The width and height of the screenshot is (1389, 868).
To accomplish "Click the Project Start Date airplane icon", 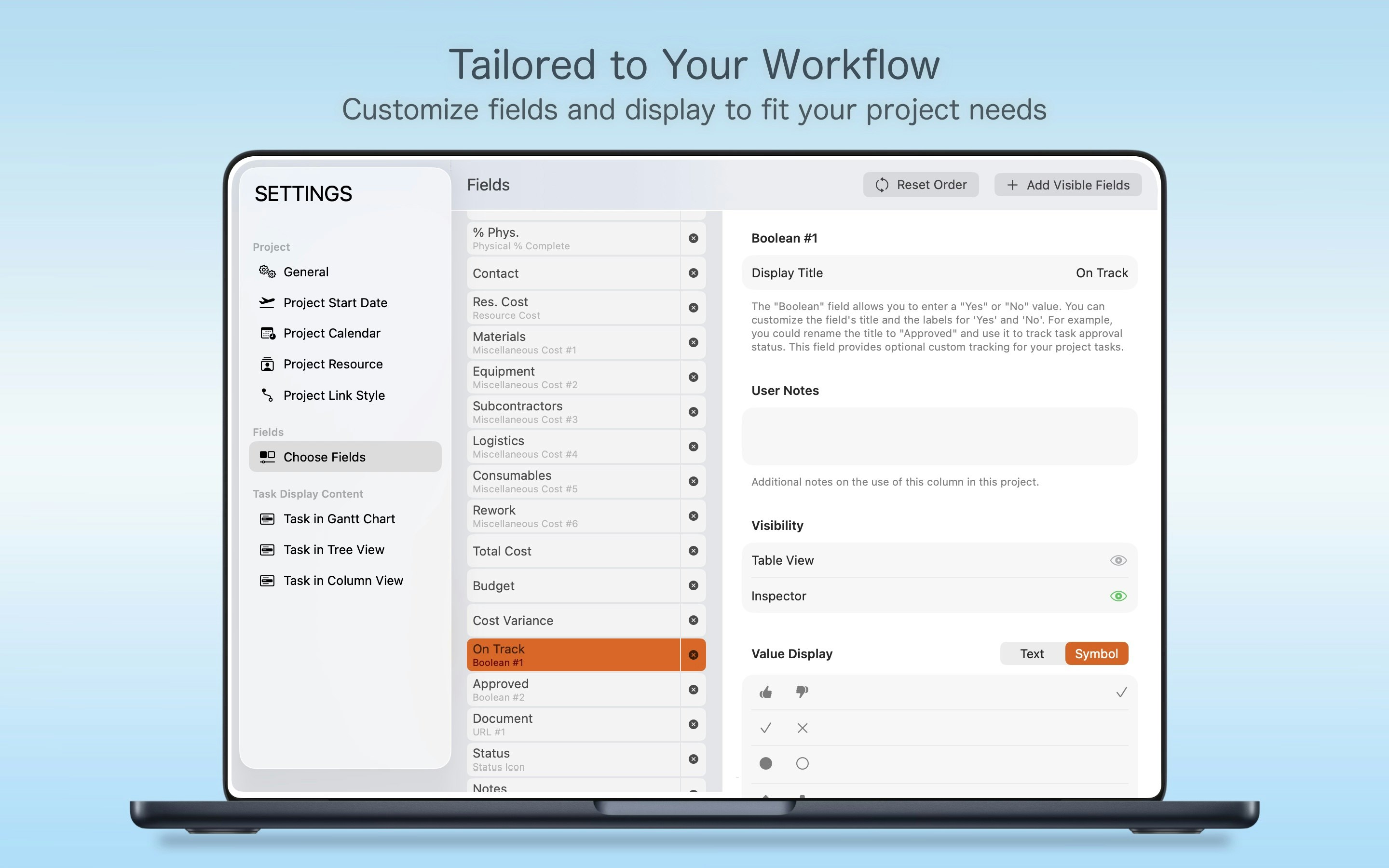I will [x=267, y=302].
